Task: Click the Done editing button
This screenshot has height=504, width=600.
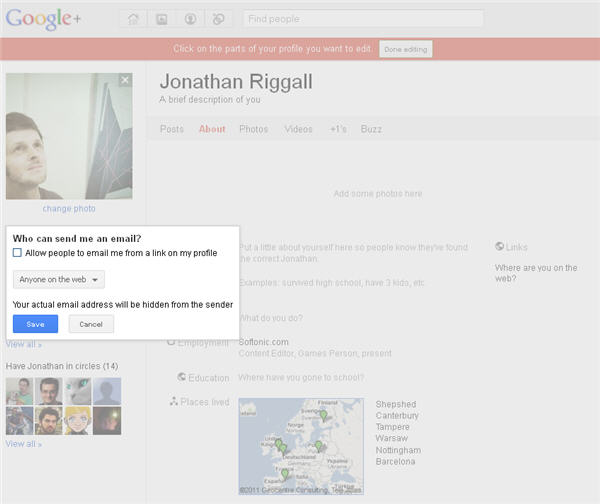Action: click(x=406, y=49)
